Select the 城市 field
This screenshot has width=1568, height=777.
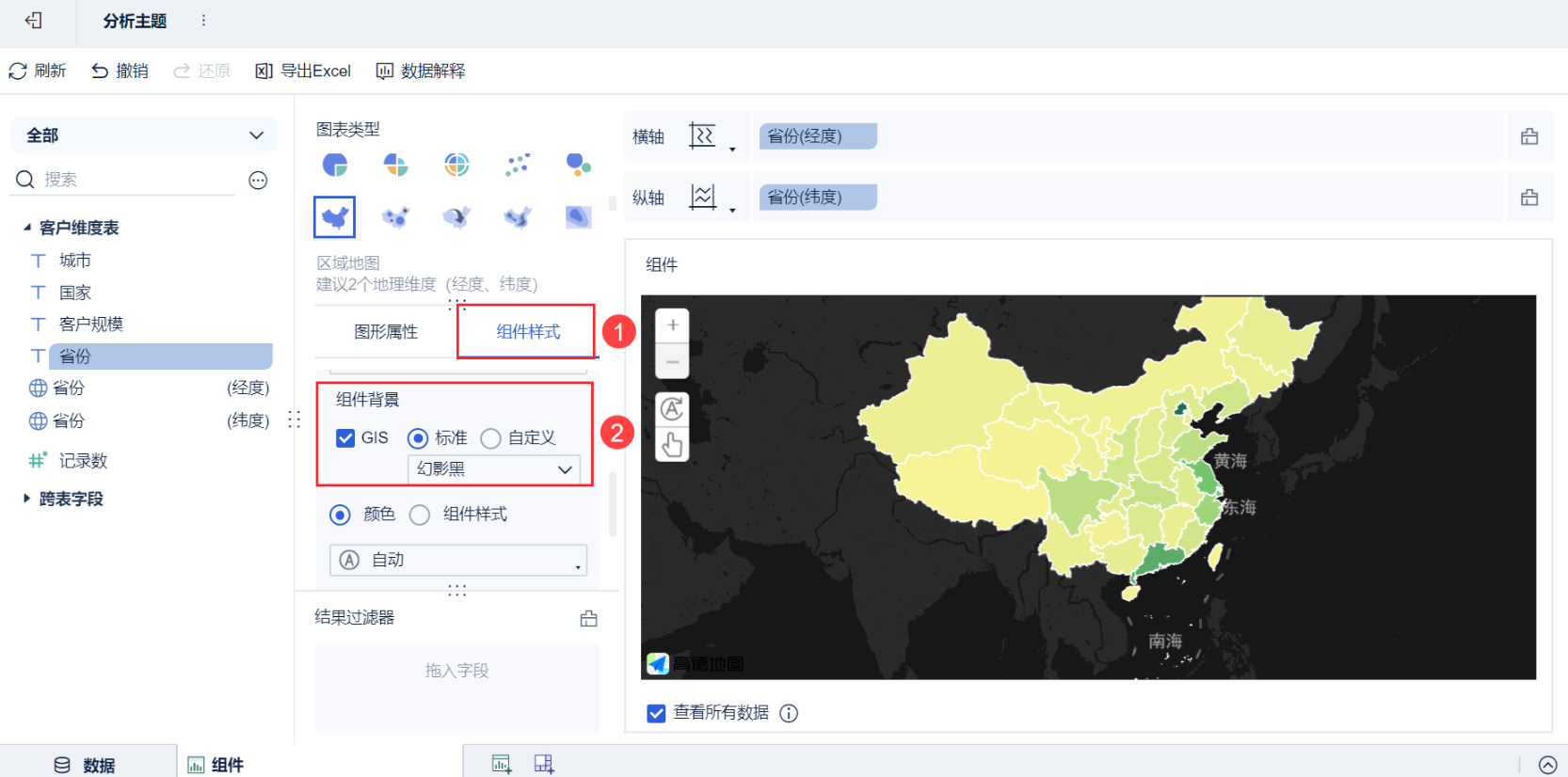tap(75, 260)
